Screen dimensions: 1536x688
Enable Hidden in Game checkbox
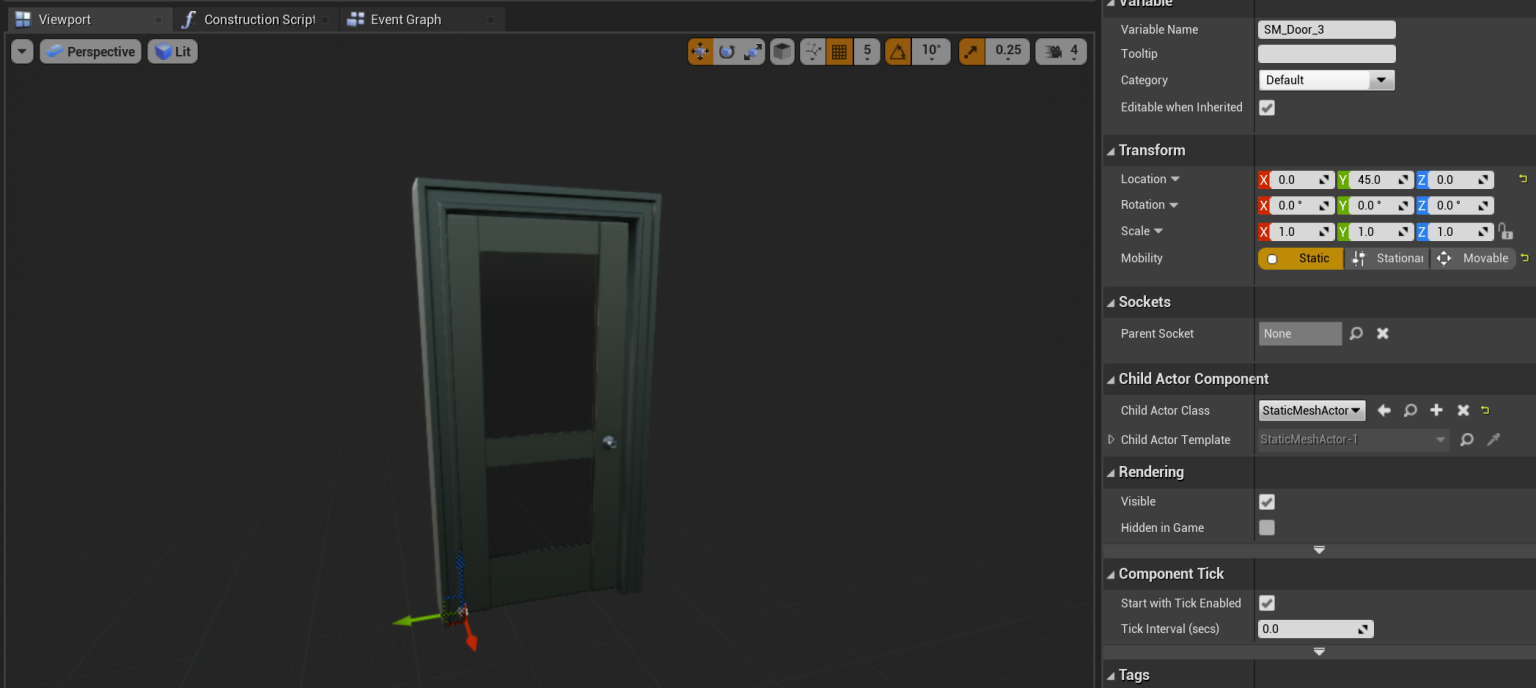coord(1267,528)
